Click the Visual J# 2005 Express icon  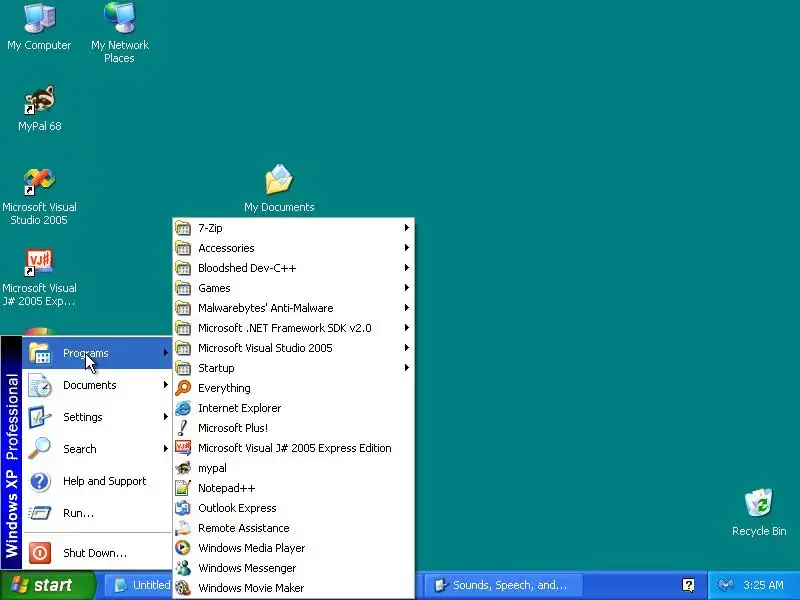183,448
